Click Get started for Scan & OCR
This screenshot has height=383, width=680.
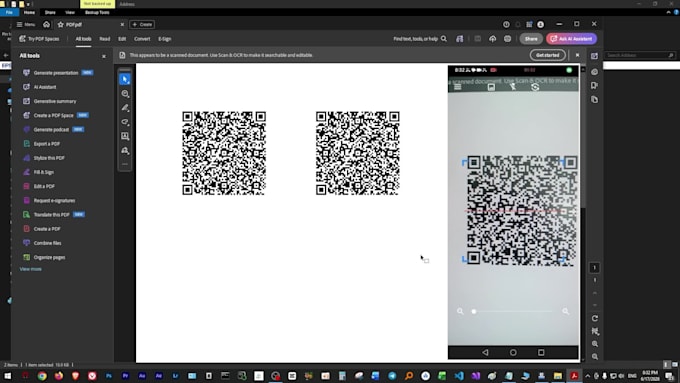point(547,55)
